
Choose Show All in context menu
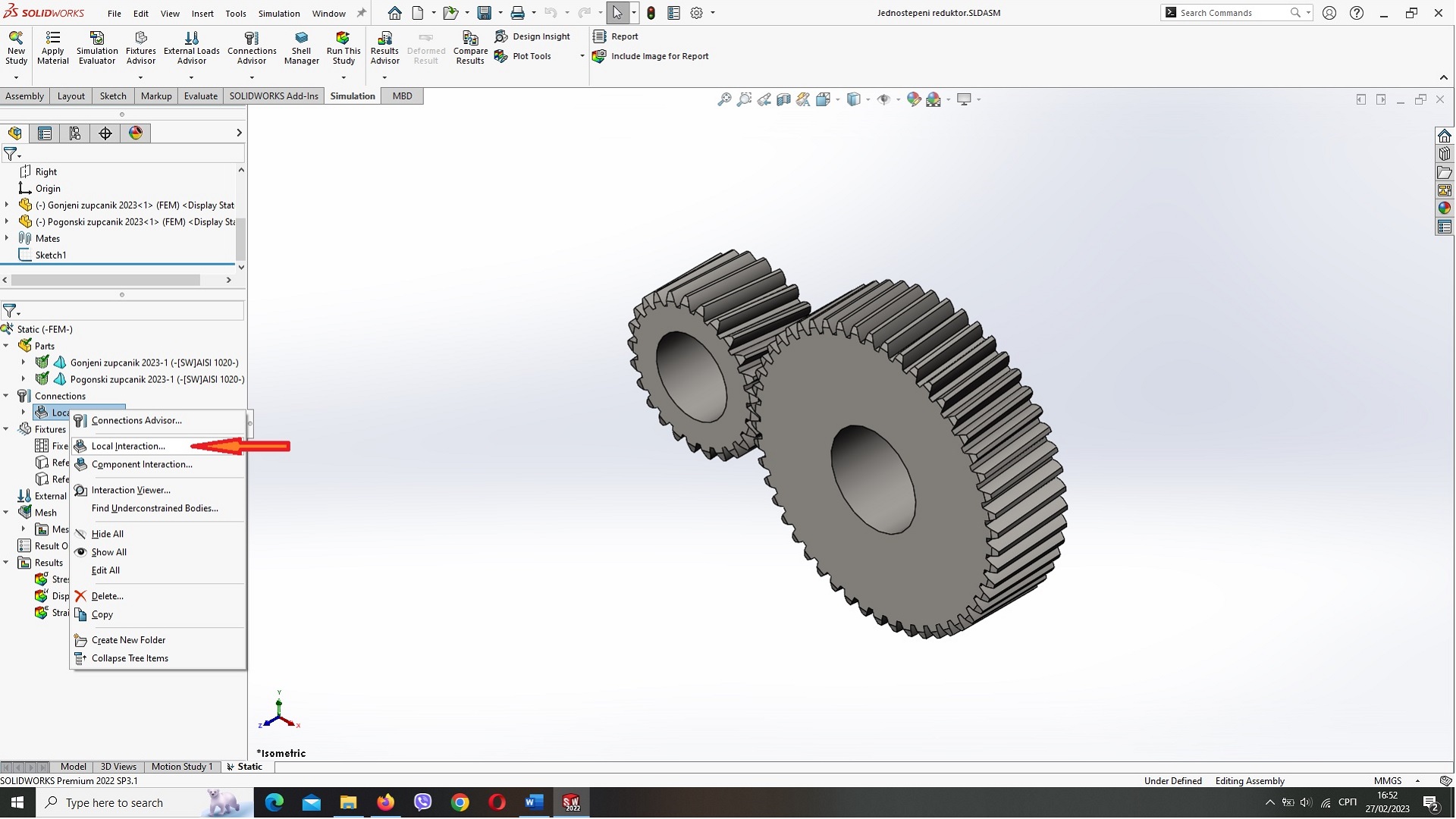coord(158,553)
